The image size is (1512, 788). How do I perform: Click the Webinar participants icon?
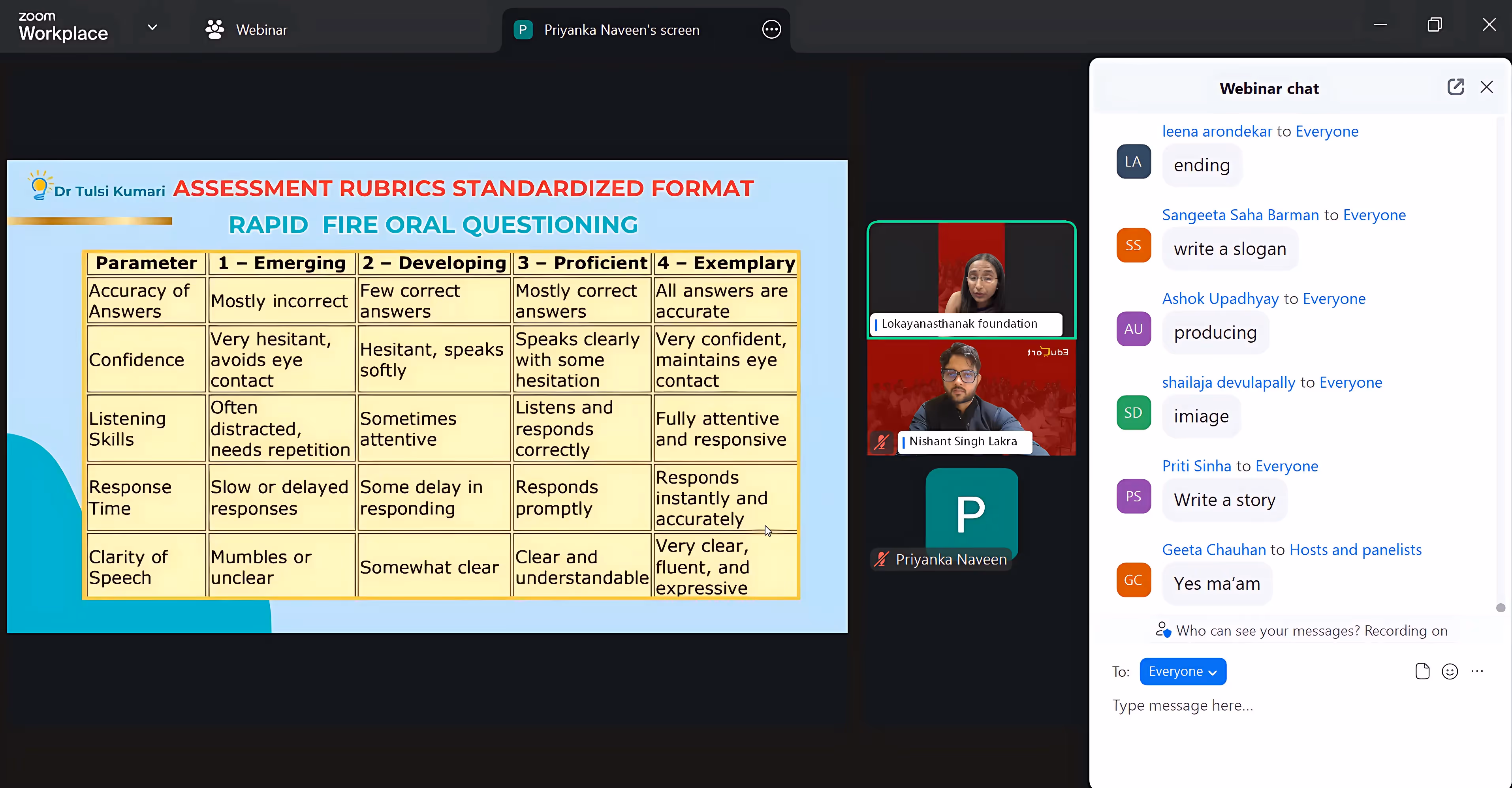[x=215, y=29]
